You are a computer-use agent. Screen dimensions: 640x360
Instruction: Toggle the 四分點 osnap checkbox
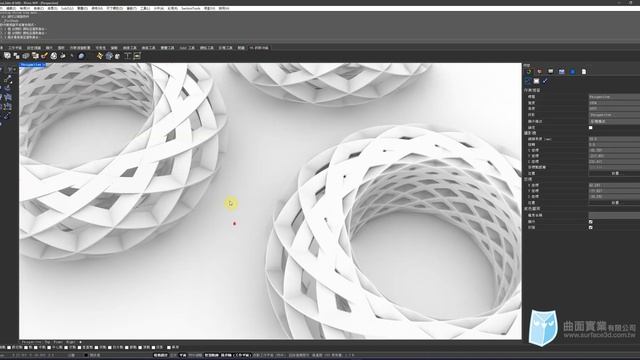pos(110,347)
